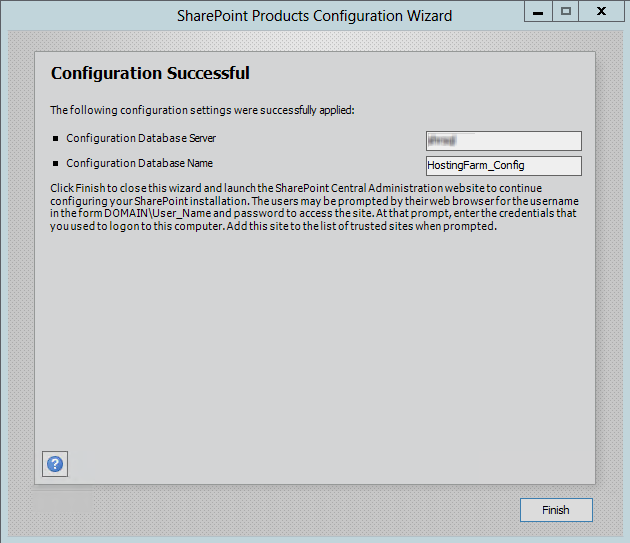The height and width of the screenshot is (543, 630).
Task: Select the Configuration Database Server label
Action: pos(141,138)
